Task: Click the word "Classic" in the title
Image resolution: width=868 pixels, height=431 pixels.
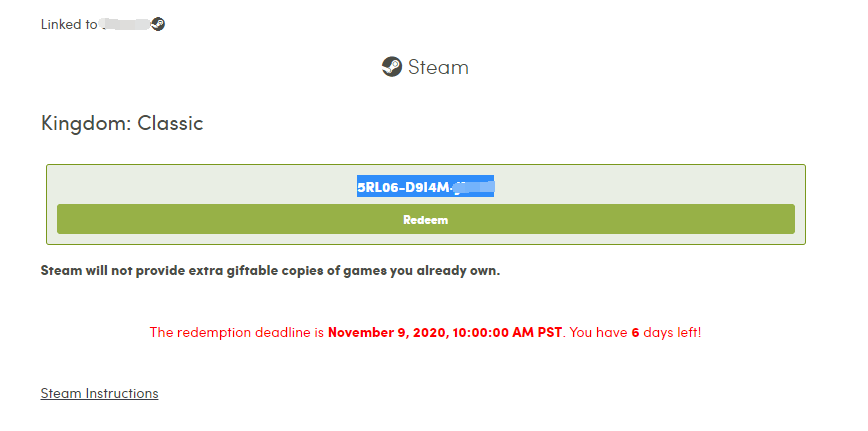Action: pyautogui.click(x=170, y=124)
